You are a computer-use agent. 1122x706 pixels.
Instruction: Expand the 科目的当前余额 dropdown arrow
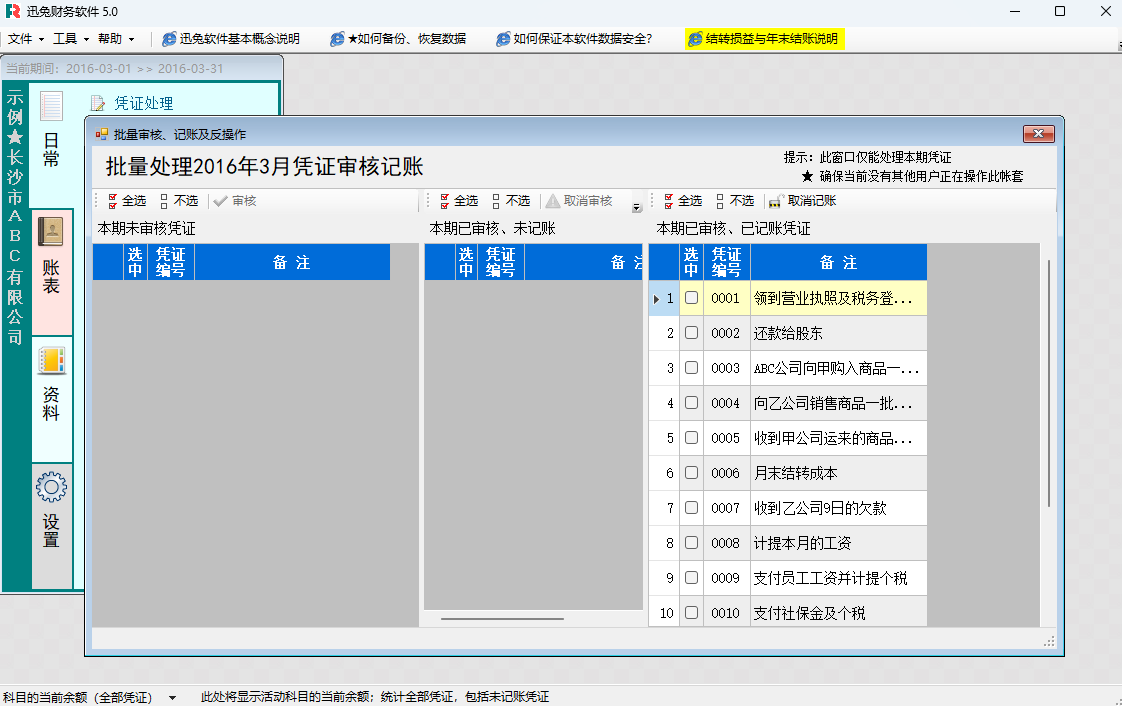tap(172, 697)
